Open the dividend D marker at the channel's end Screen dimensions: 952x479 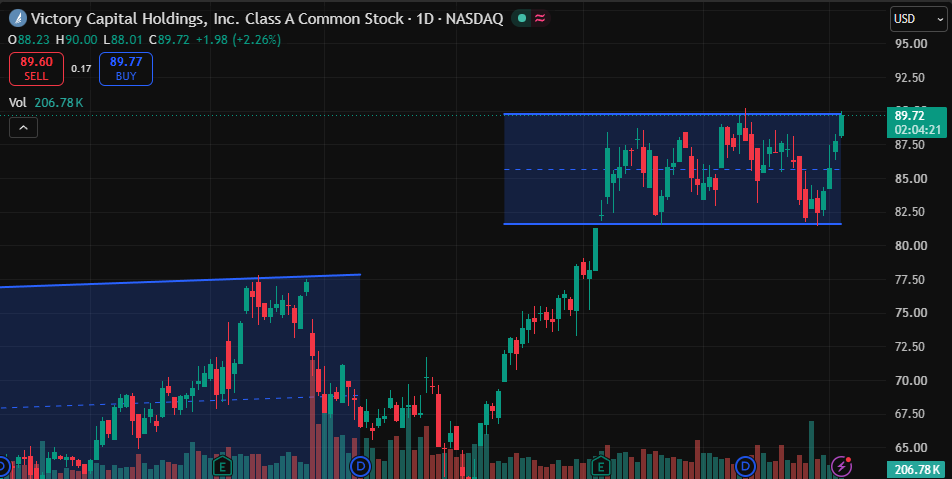(x=361, y=466)
